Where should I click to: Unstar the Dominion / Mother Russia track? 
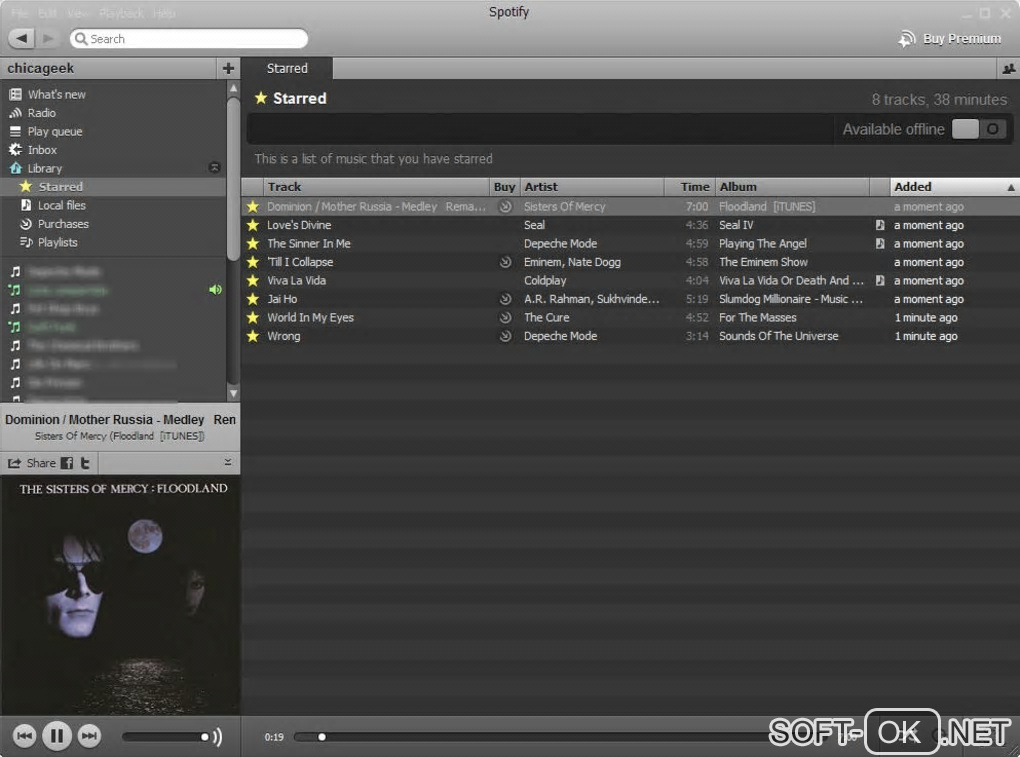click(x=252, y=207)
